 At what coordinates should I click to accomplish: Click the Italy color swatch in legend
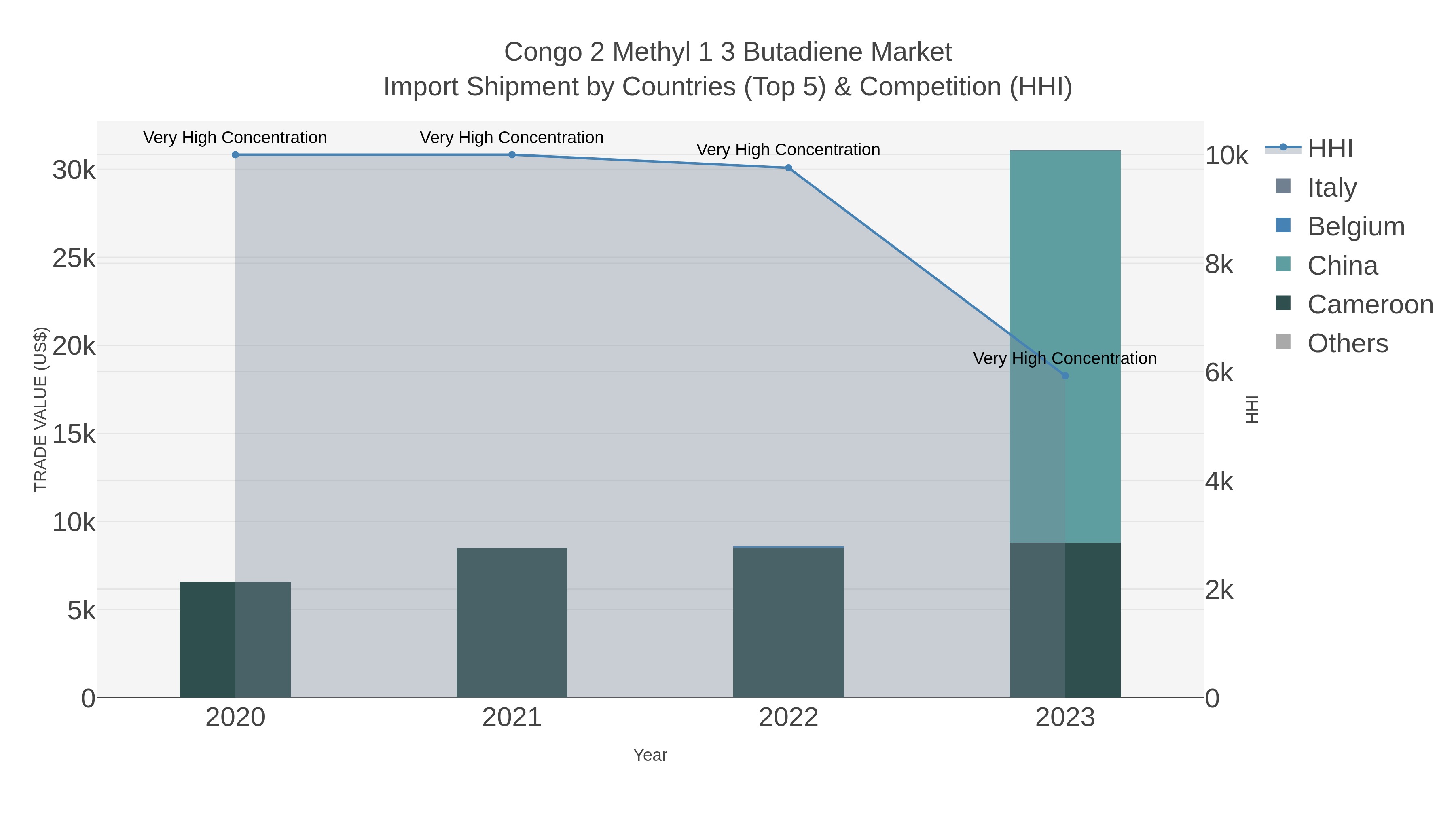(1283, 186)
